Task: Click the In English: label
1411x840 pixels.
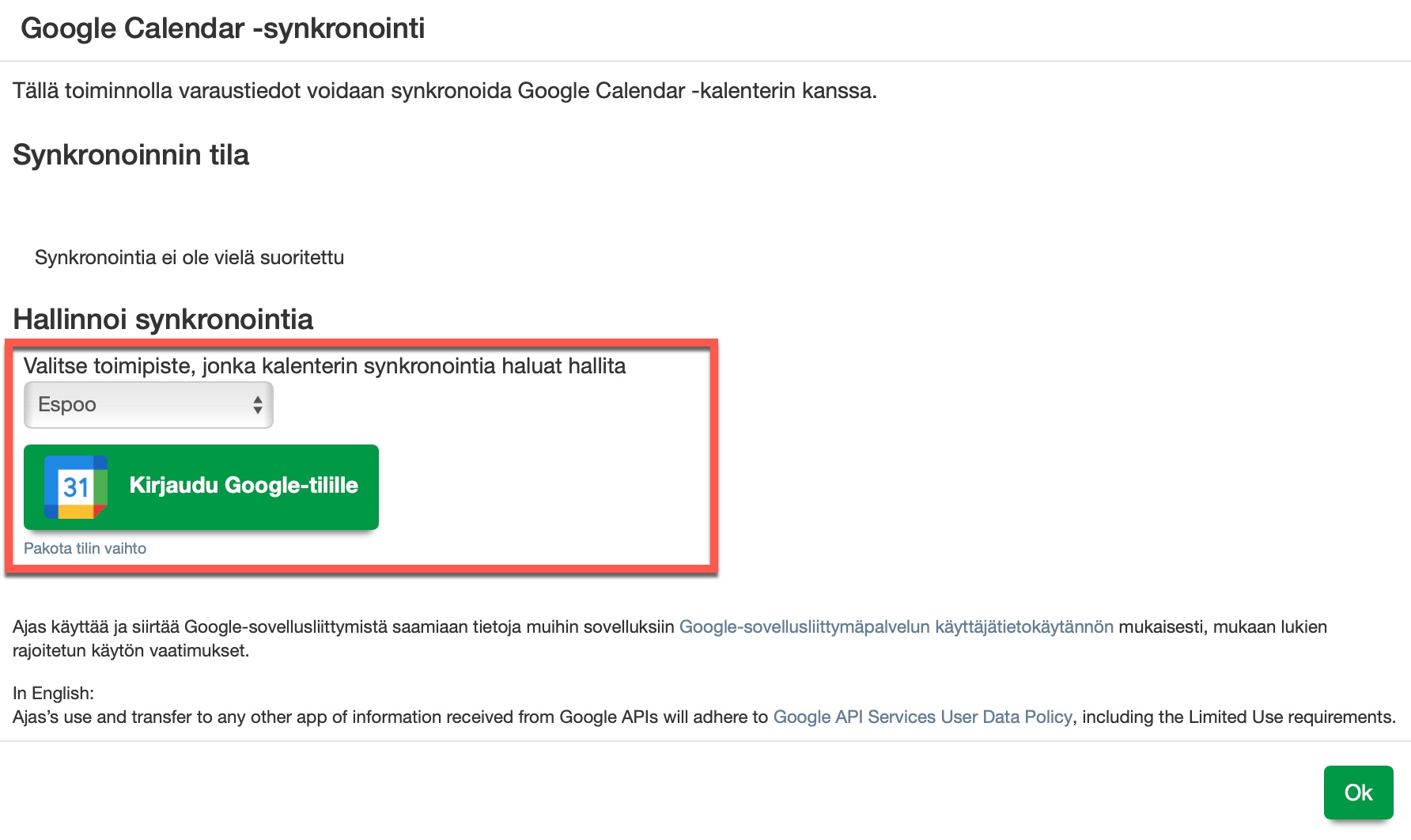Action: pyautogui.click(x=53, y=694)
